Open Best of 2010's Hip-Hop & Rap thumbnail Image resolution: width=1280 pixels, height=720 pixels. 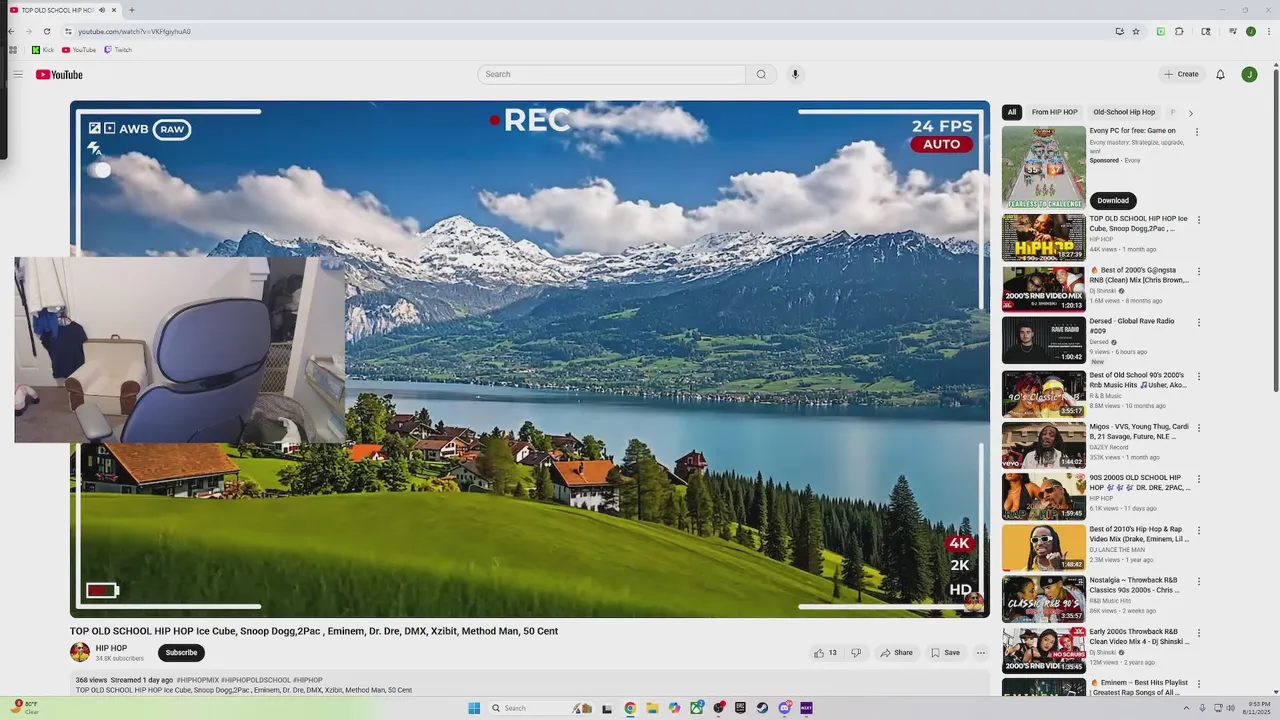pyautogui.click(x=1044, y=548)
